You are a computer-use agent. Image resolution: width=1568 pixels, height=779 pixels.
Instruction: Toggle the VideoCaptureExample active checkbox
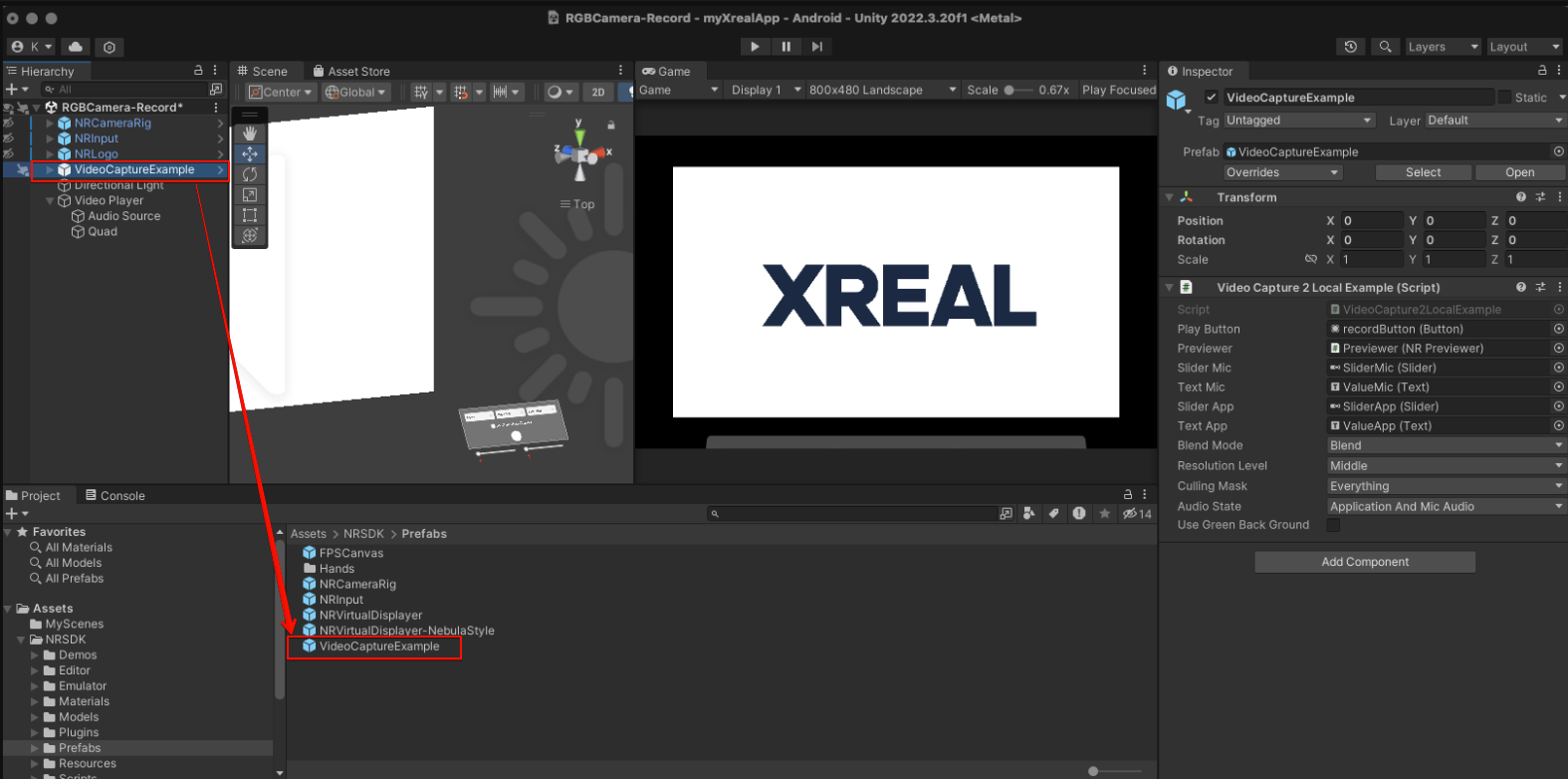pos(1211,98)
